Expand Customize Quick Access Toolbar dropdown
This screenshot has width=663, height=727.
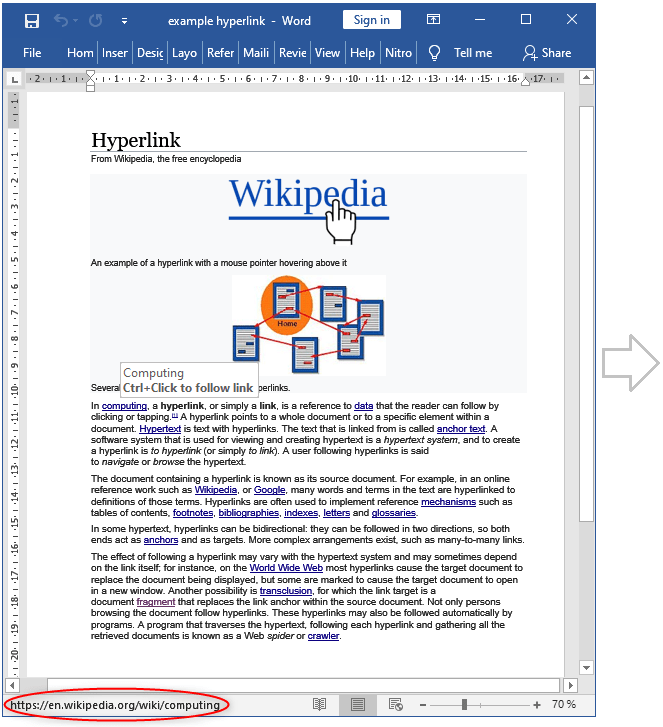point(124,21)
